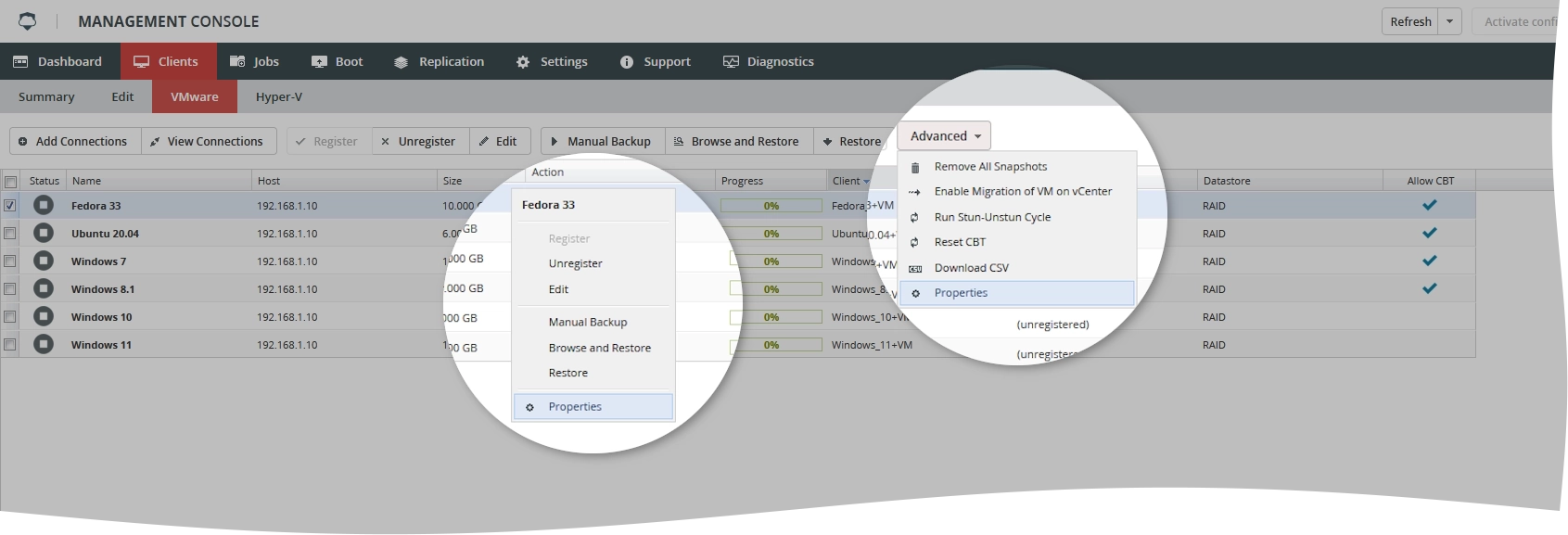Click the Ubuntu 20.04 progress bar
This screenshot has width=1568, height=535.
(x=771, y=234)
